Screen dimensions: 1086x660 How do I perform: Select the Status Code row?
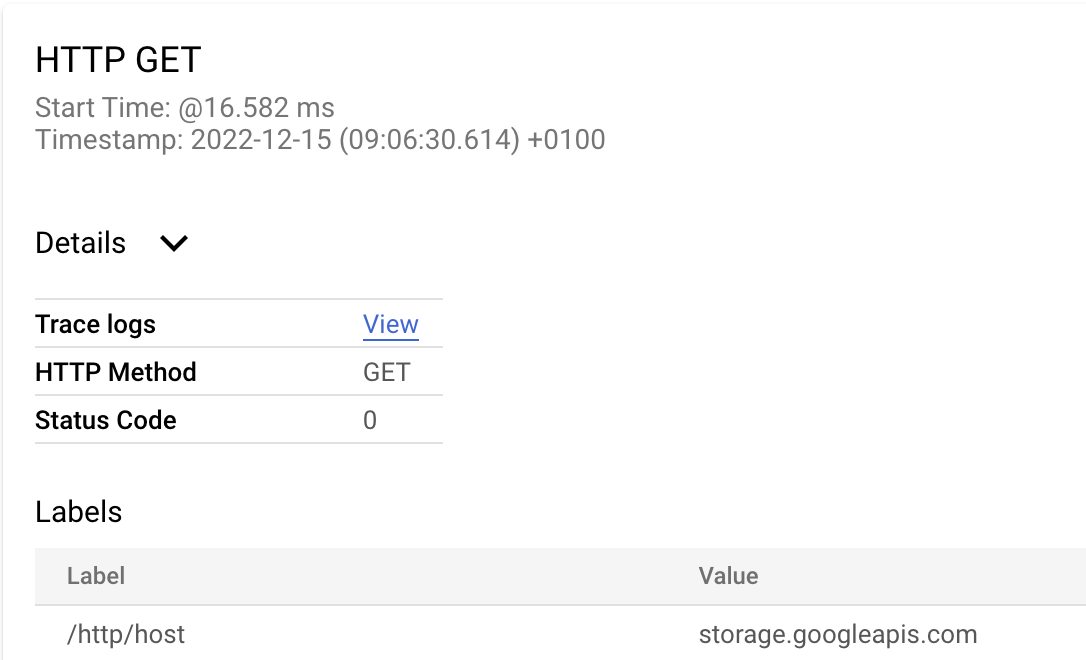[105, 420]
